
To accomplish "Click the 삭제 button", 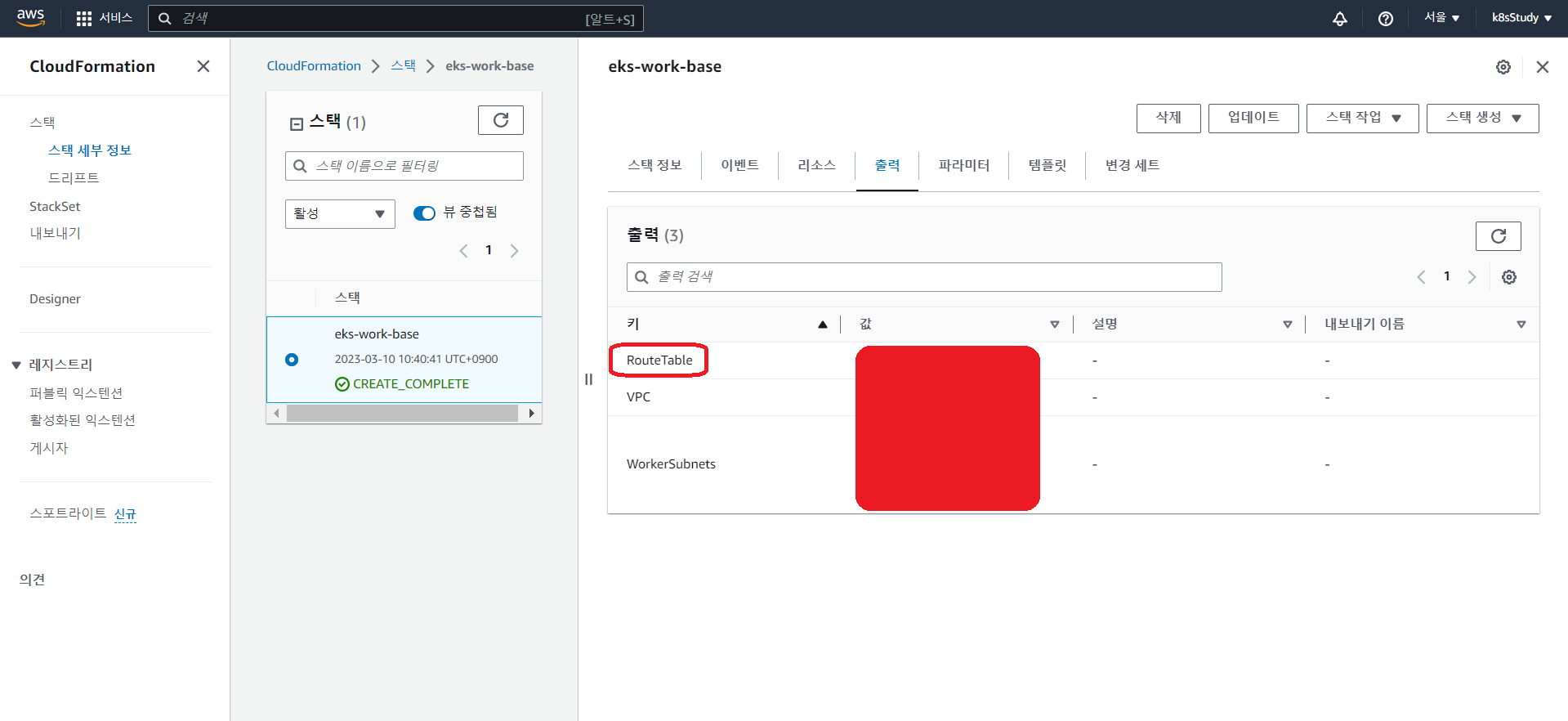I will point(1168,118).
